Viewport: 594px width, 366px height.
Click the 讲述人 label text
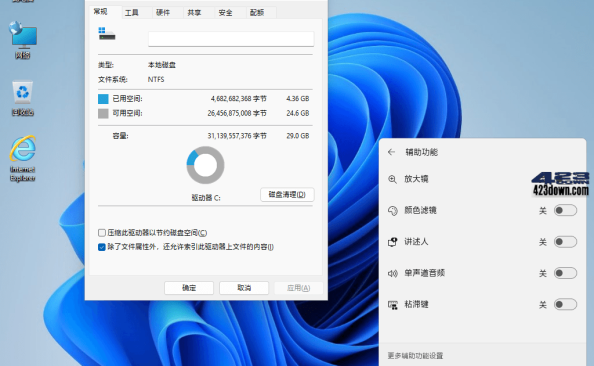click(416, 242)
